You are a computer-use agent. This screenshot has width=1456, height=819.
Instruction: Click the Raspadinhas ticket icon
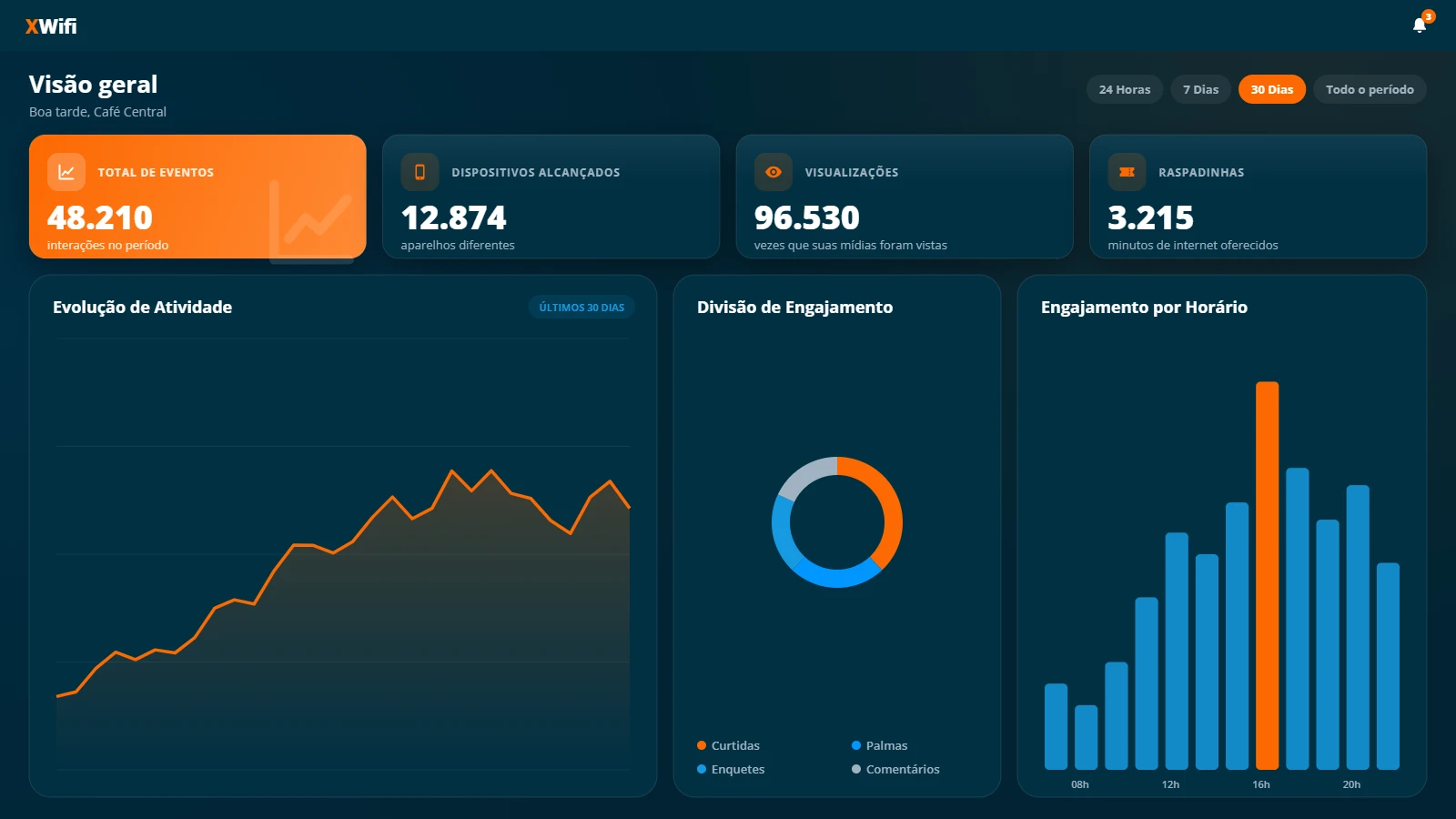[x=1127, y=172]
